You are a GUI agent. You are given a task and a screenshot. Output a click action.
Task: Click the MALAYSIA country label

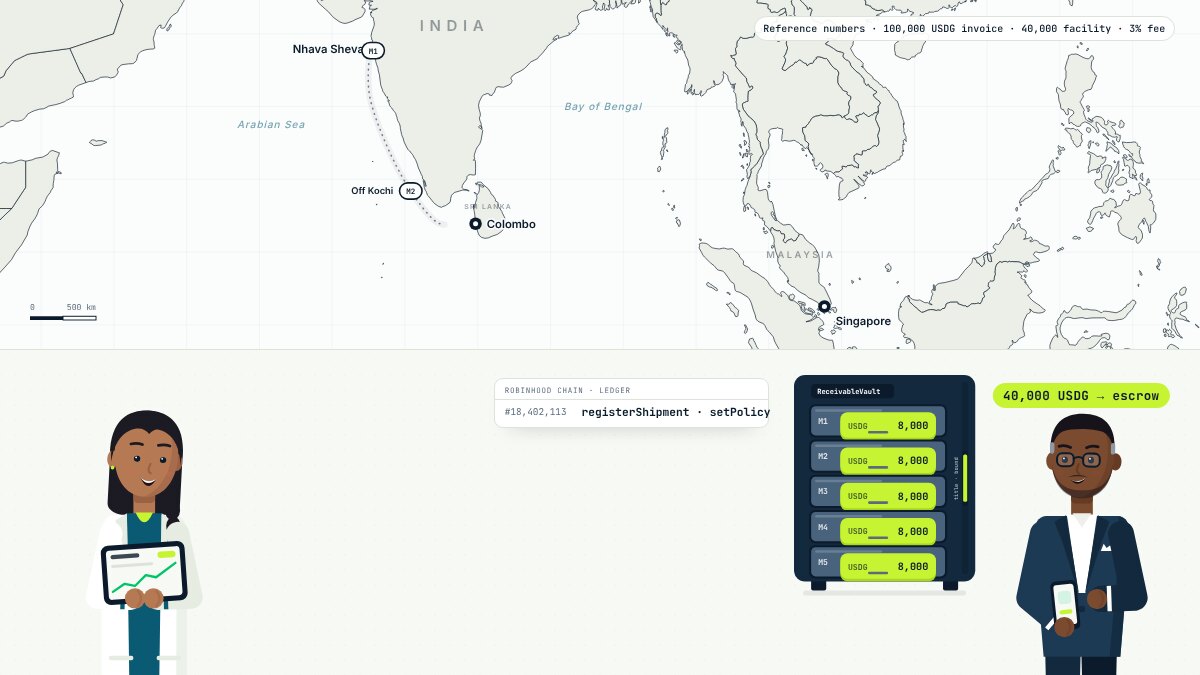(x=800, y=255)
